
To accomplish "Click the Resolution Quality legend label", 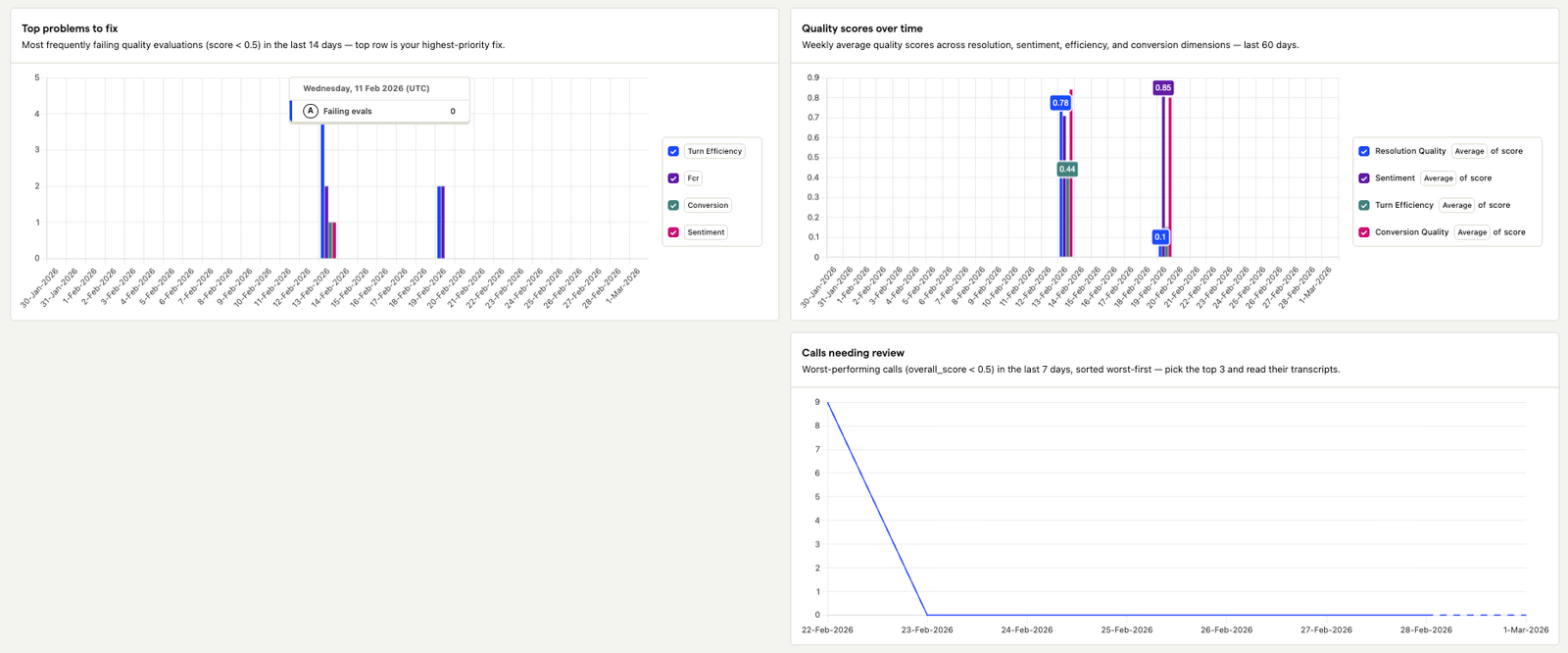I will [1410, 151].
